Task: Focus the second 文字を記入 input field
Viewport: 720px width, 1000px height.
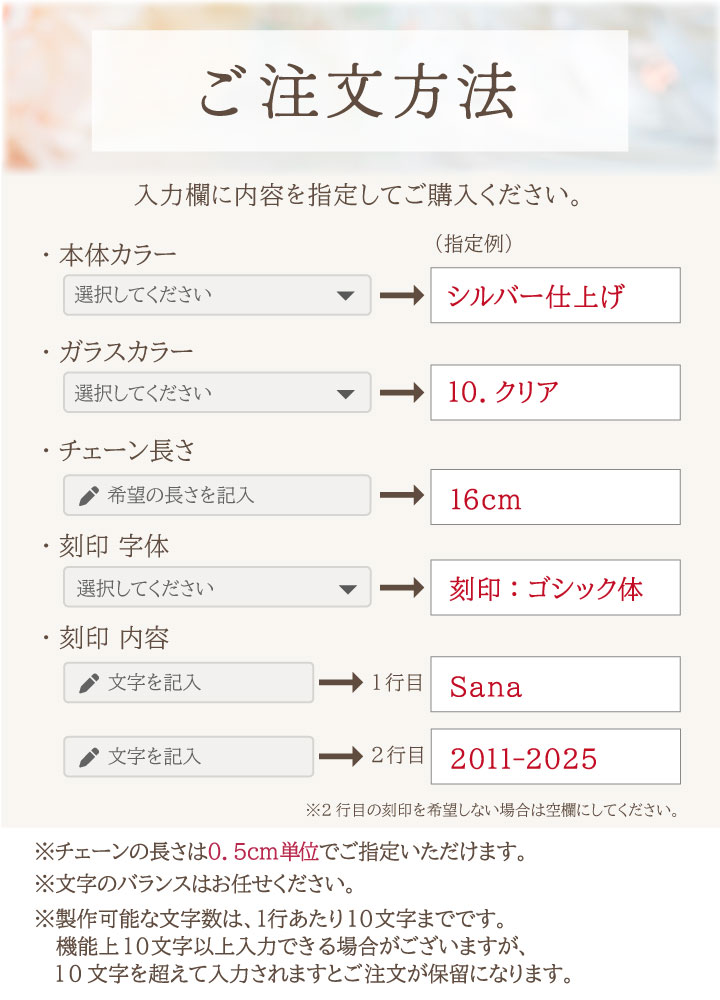Action: (x=188, y=756)
